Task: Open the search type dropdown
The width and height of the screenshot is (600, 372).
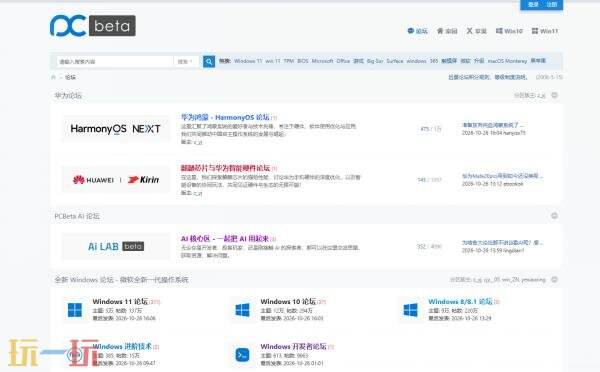Action: pos(185,61)
